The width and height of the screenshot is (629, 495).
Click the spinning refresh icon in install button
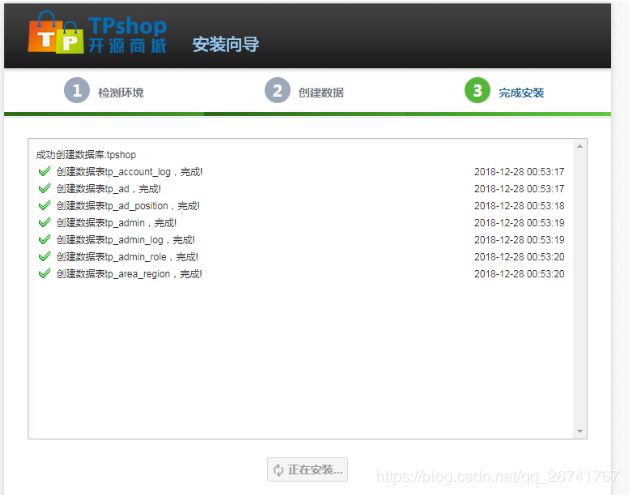click(x=278, y=470)
